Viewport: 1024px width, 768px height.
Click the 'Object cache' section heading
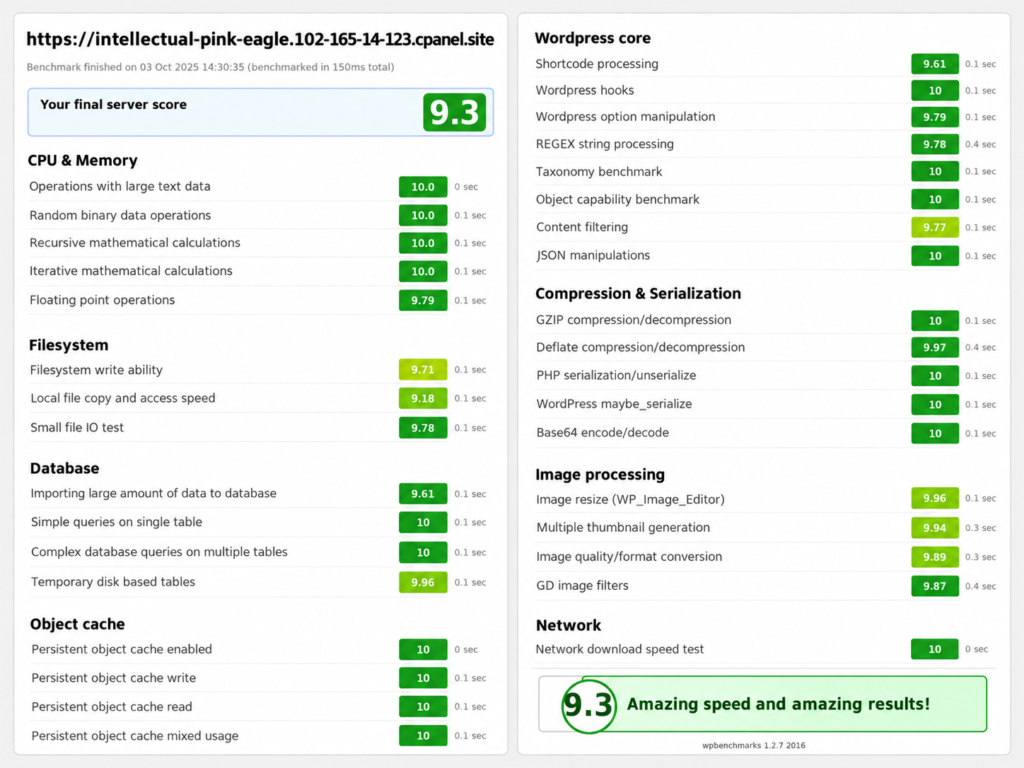coord(77,624)
